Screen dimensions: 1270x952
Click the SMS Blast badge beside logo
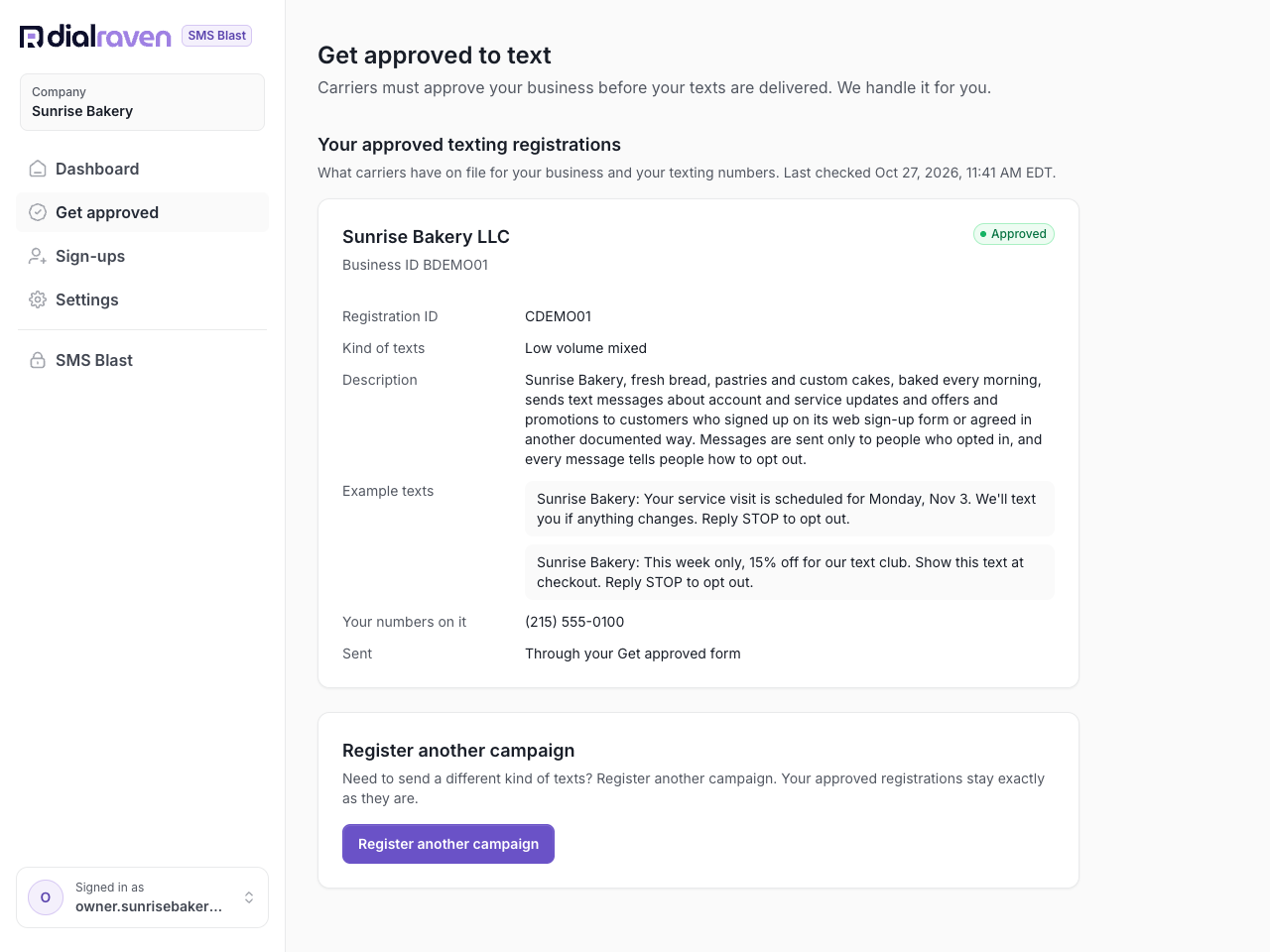[x=216, y=36]
